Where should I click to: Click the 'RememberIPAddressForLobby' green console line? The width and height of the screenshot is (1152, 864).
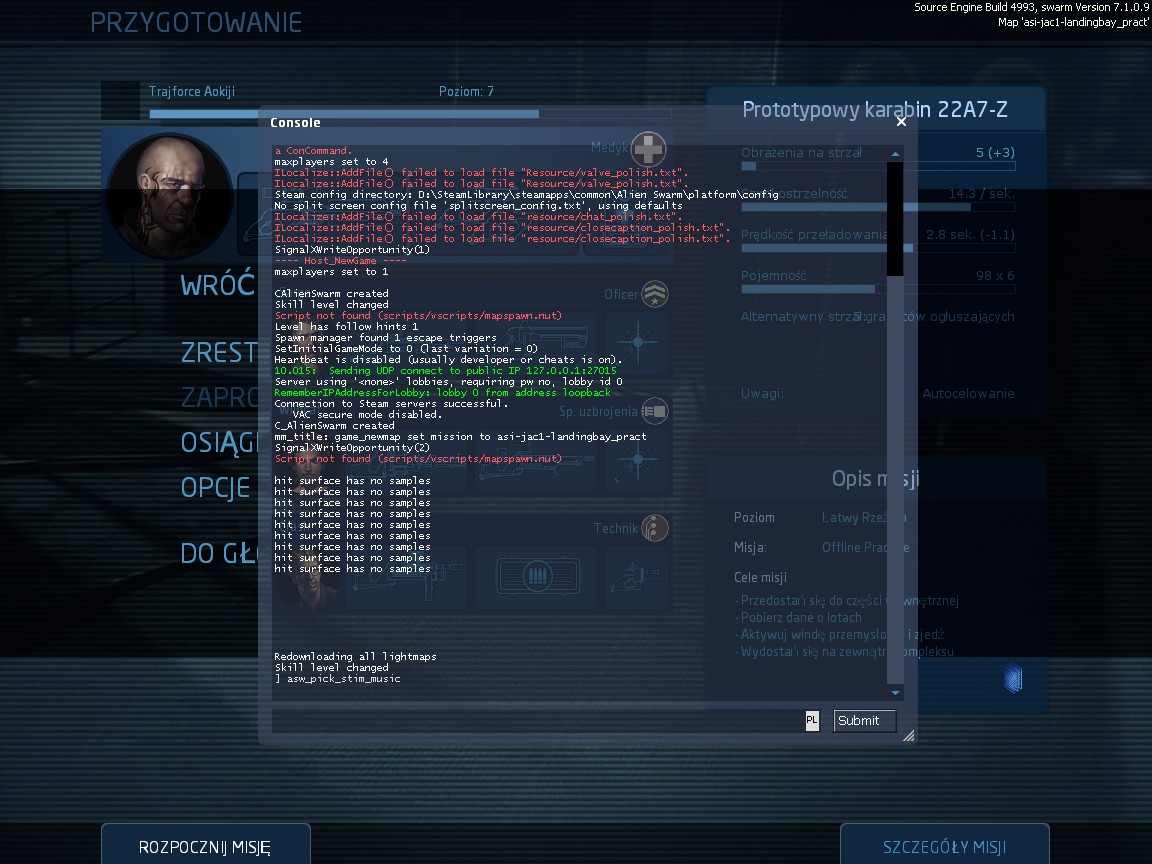pyautogui.click(x=442, y=393)
